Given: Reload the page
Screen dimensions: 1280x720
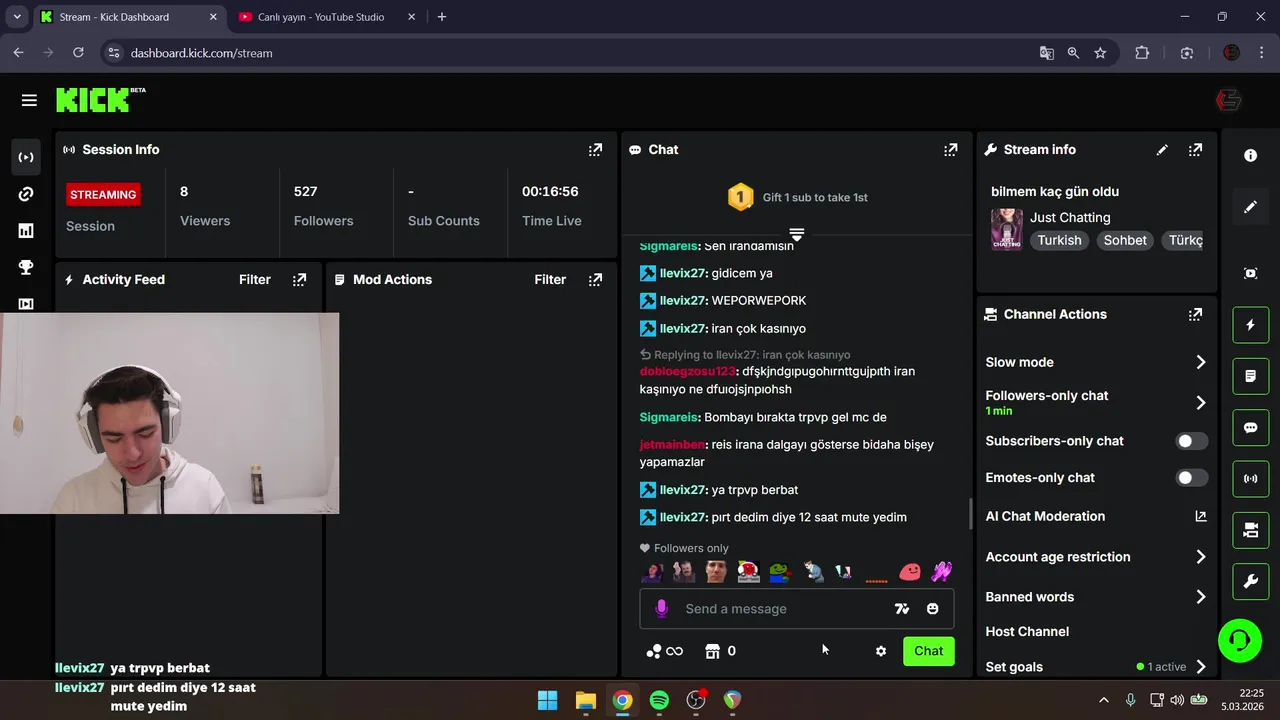Looking at the screenshot, I should point(78,53).
